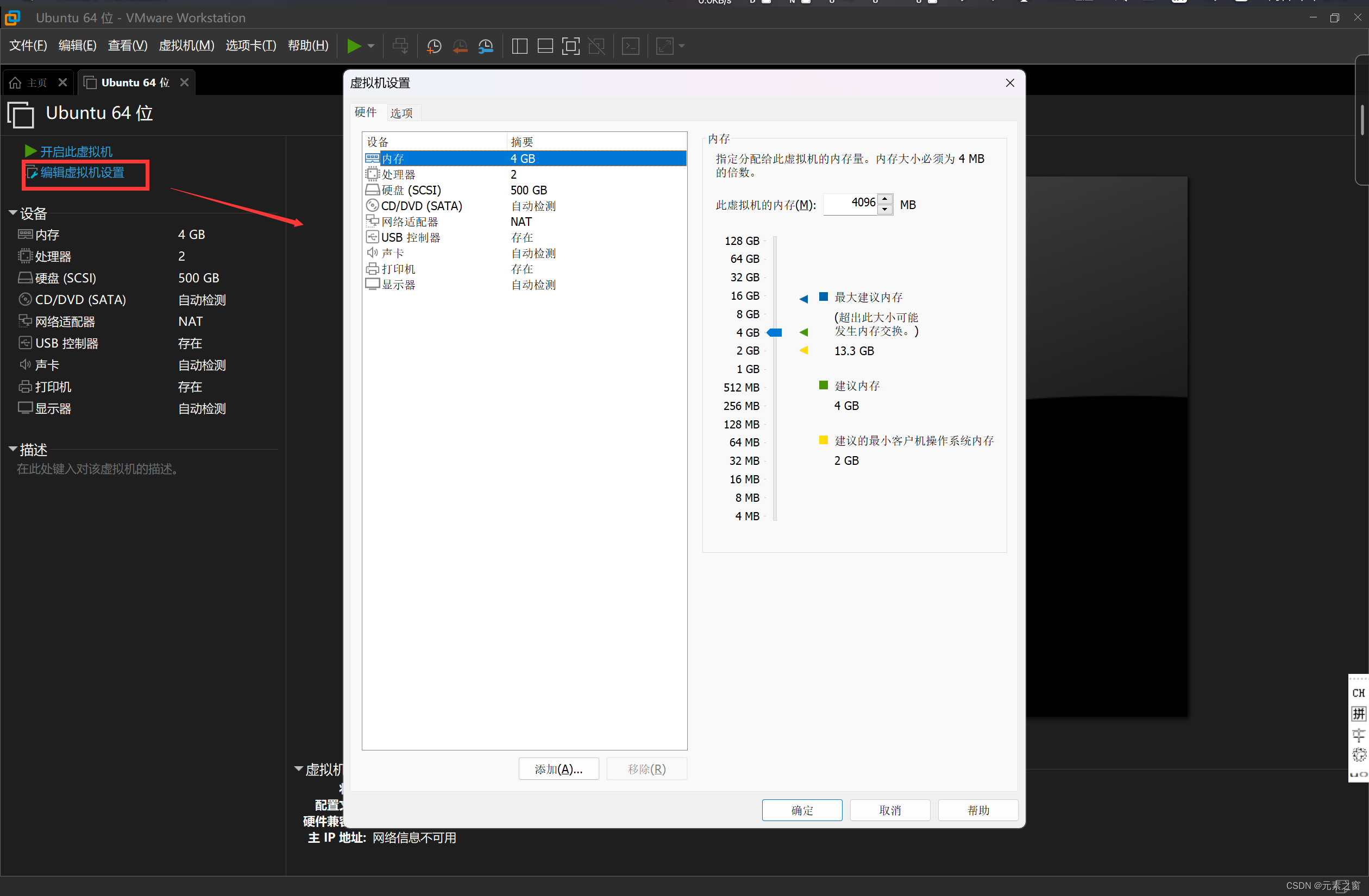
Task: Click the take snapshot clock icon
Action: [x=434, y=46]
